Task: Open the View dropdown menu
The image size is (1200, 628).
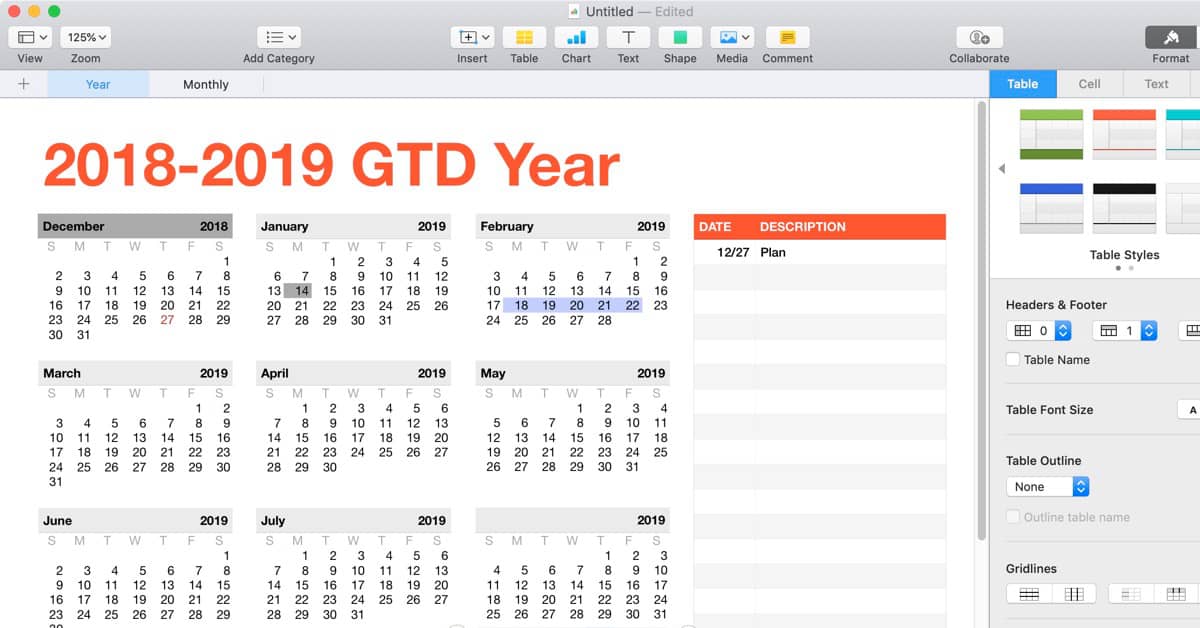Action: tap(30, 38)
